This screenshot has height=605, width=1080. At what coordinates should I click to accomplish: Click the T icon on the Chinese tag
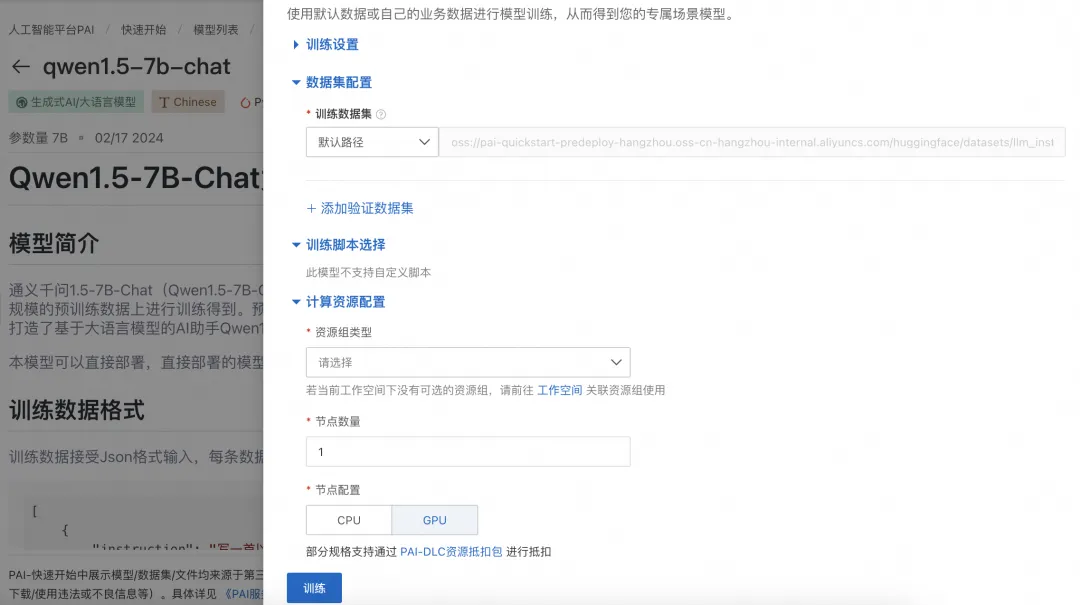click(164, 102)
